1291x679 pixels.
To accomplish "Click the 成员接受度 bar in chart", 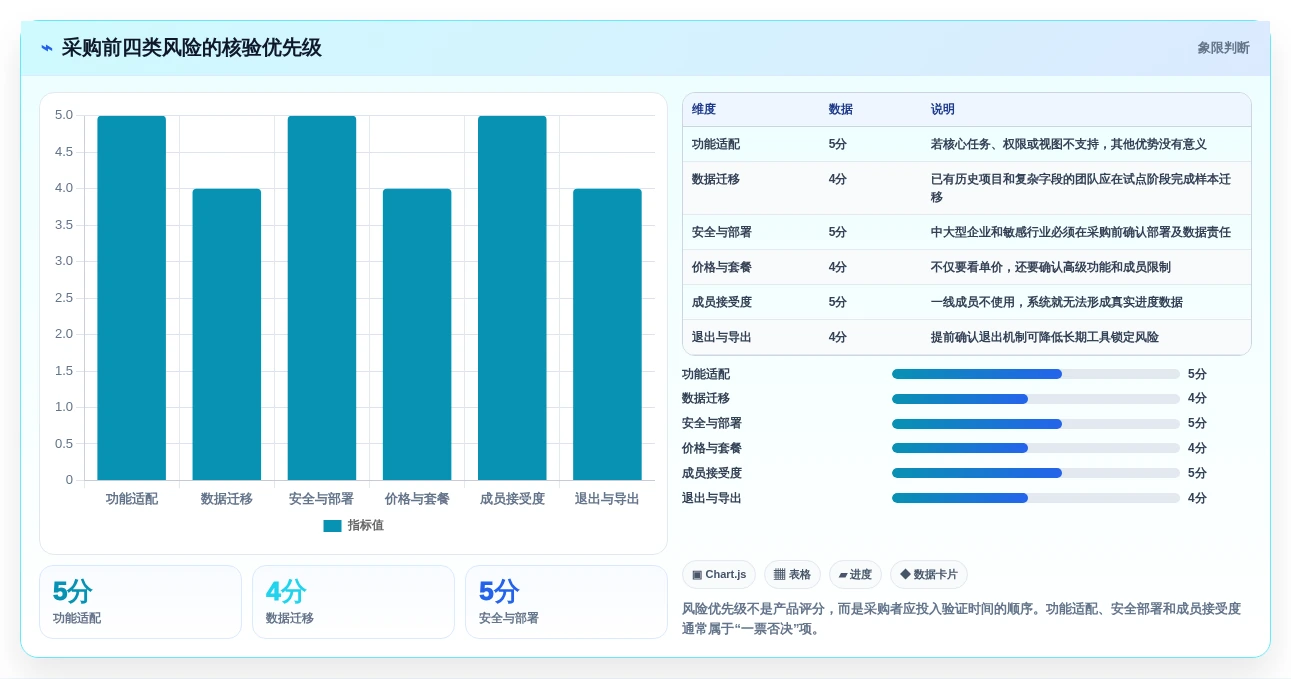I will (512, 298).
